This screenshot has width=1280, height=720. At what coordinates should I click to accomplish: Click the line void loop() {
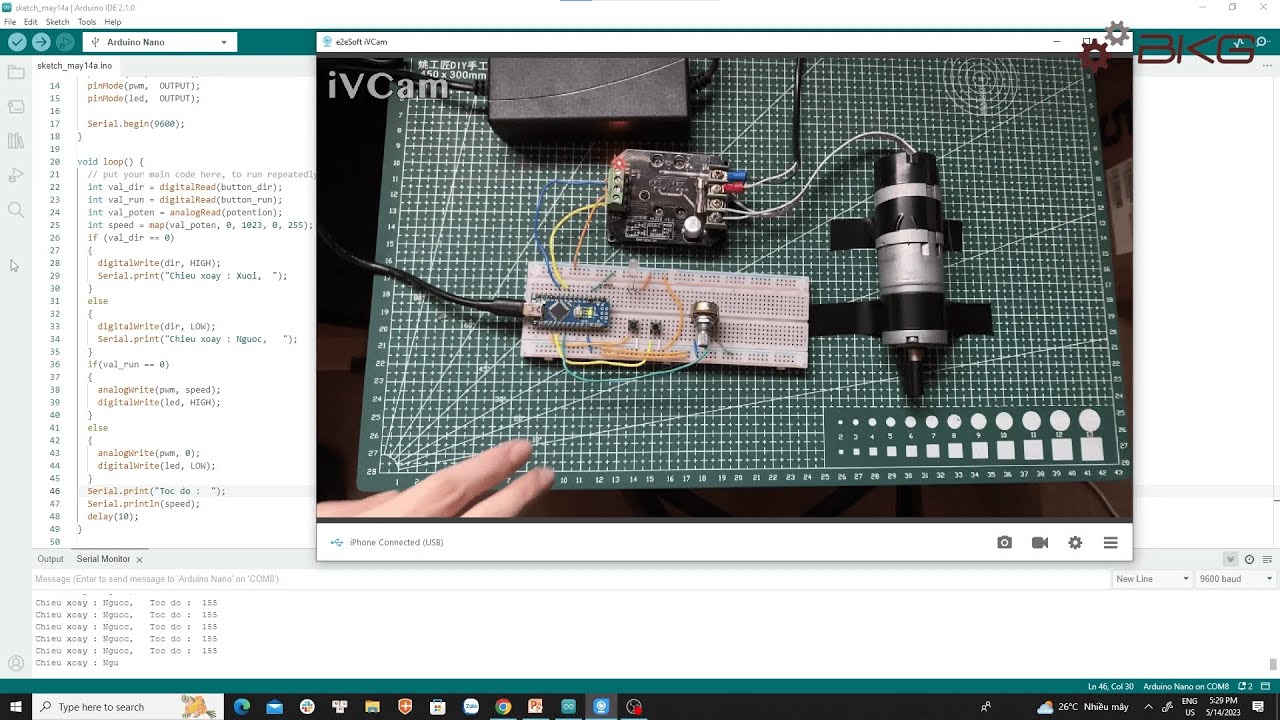(111, 162)
